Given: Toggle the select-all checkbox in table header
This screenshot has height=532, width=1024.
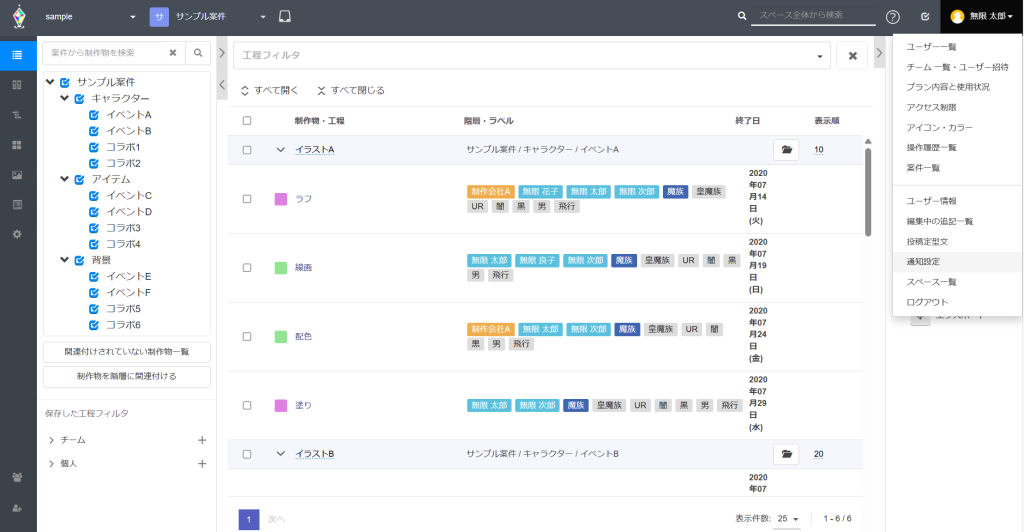Looking at the screenshot, I should [x=247, y=121].
